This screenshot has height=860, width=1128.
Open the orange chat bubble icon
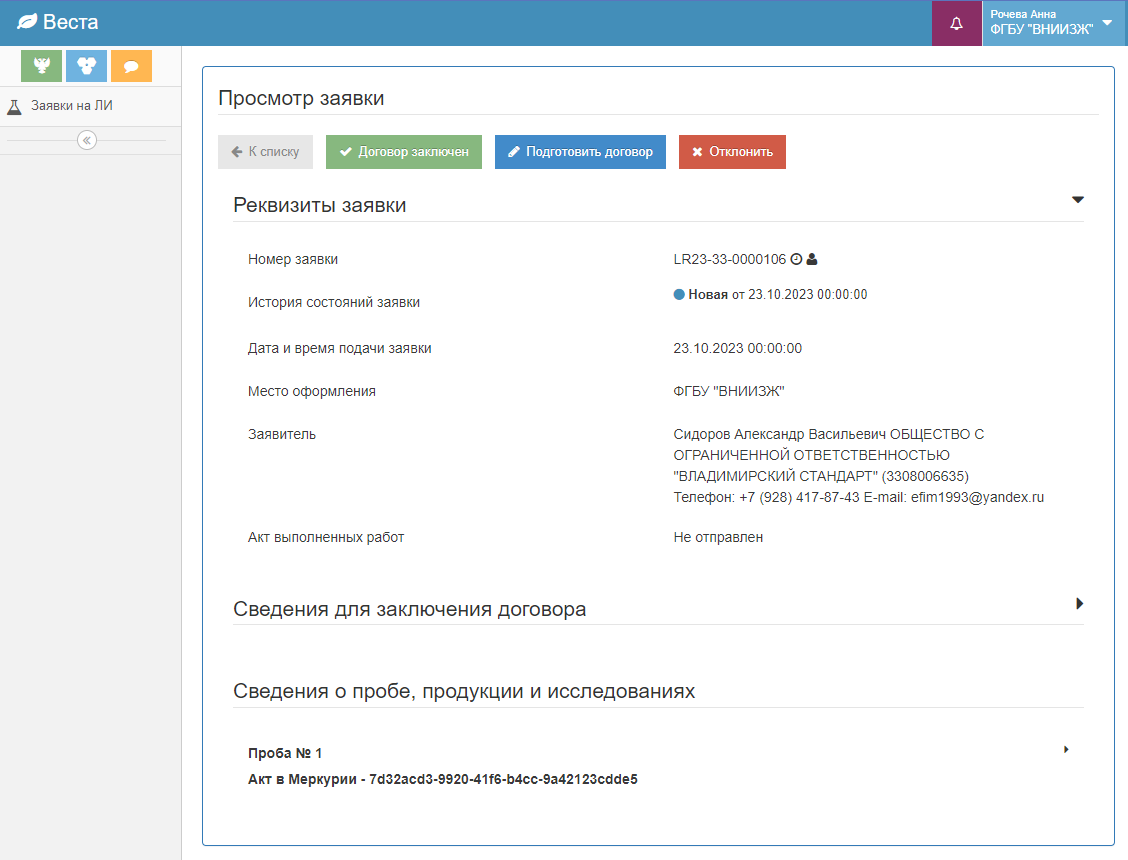(x=131, y=66)
